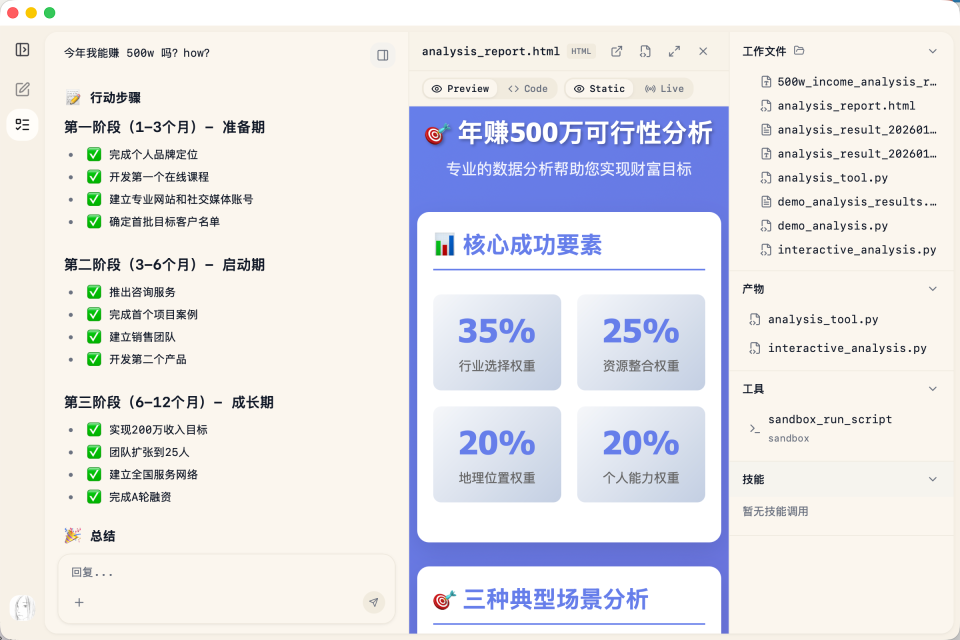Select the compose/new chat icon in sidebar
This screenshot has width=960, height=640.
tap(22, 88)
